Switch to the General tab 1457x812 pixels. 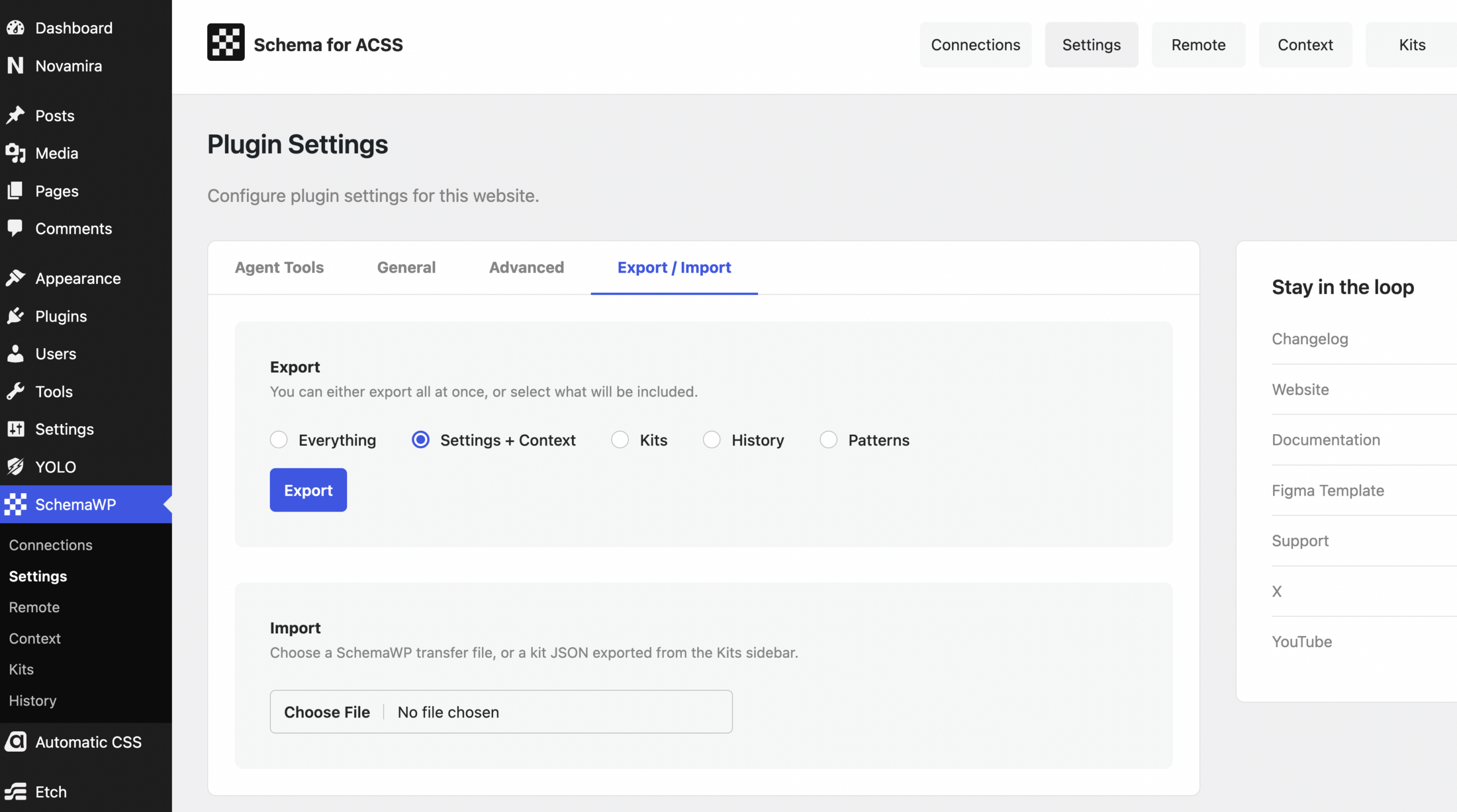coord(406,267)
